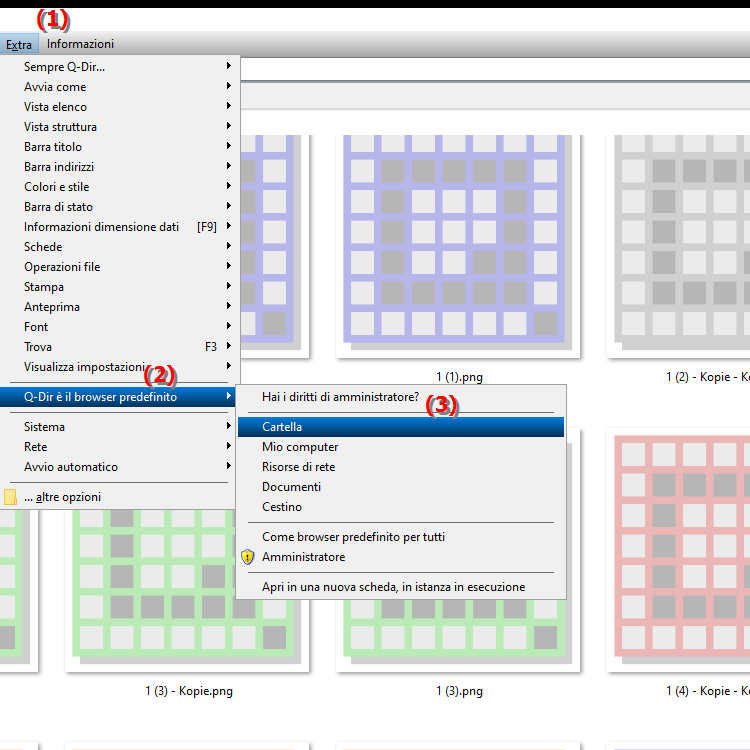Viewport: 750px width, 750px height.
Task: Open the Font submenu
Action: tap(118, 327)
